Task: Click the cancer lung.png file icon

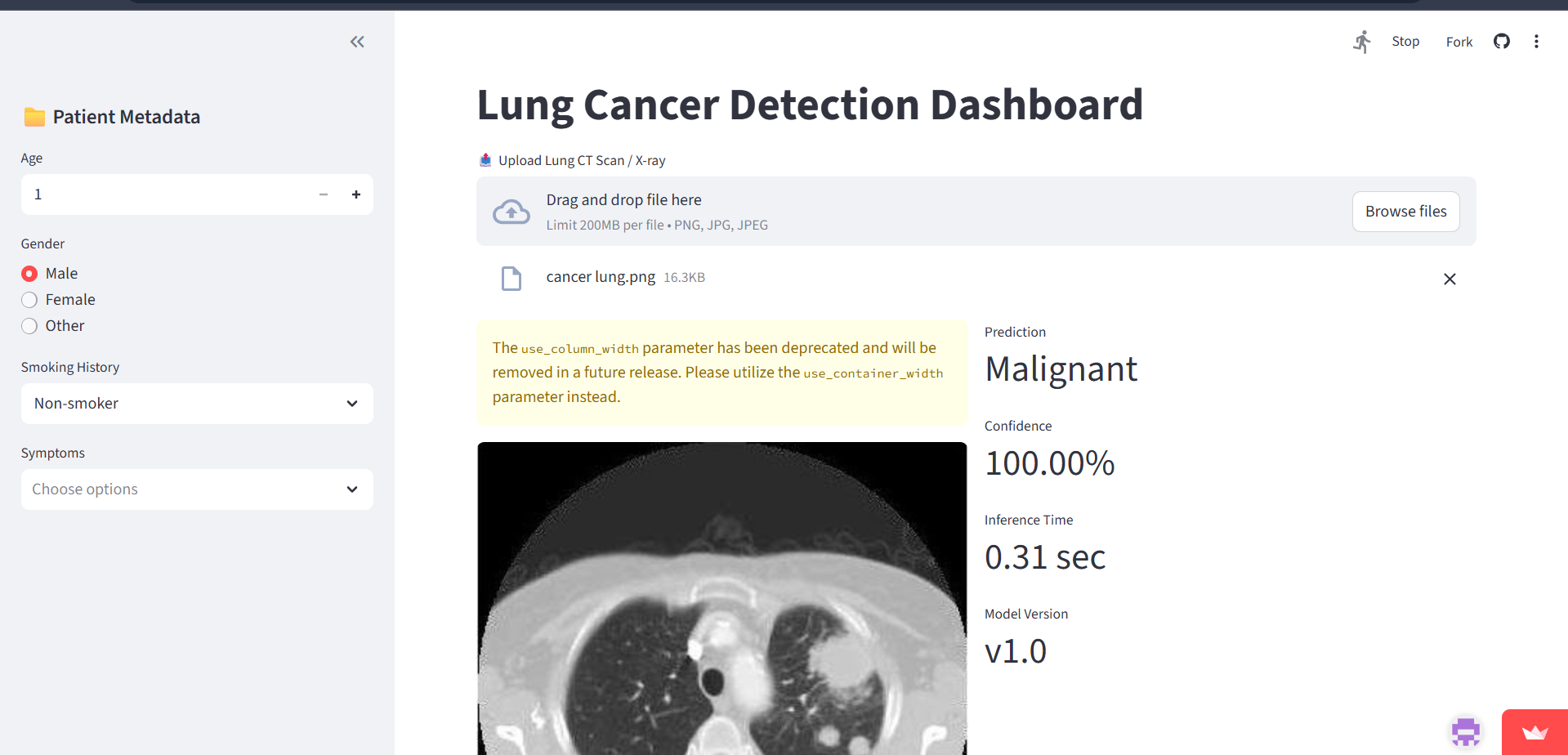Action: (511, 279)
